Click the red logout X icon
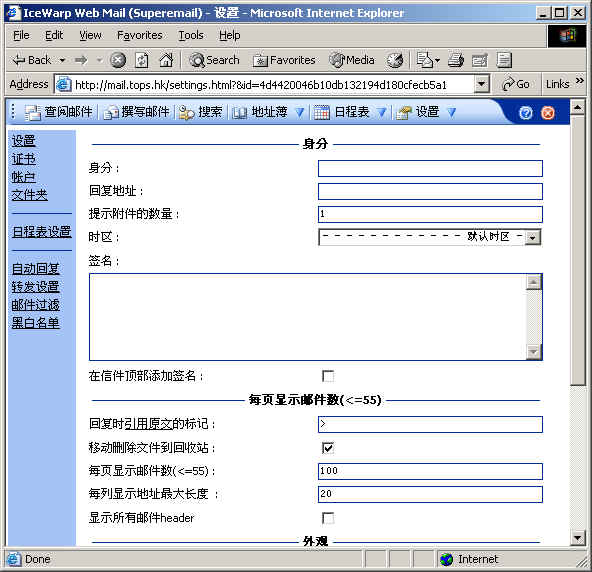 pos(548,113)
